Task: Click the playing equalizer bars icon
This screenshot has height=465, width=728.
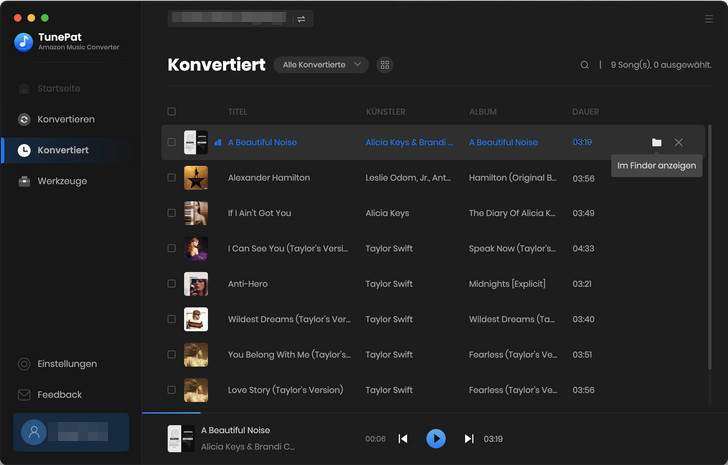Action: tap(218, 142)
